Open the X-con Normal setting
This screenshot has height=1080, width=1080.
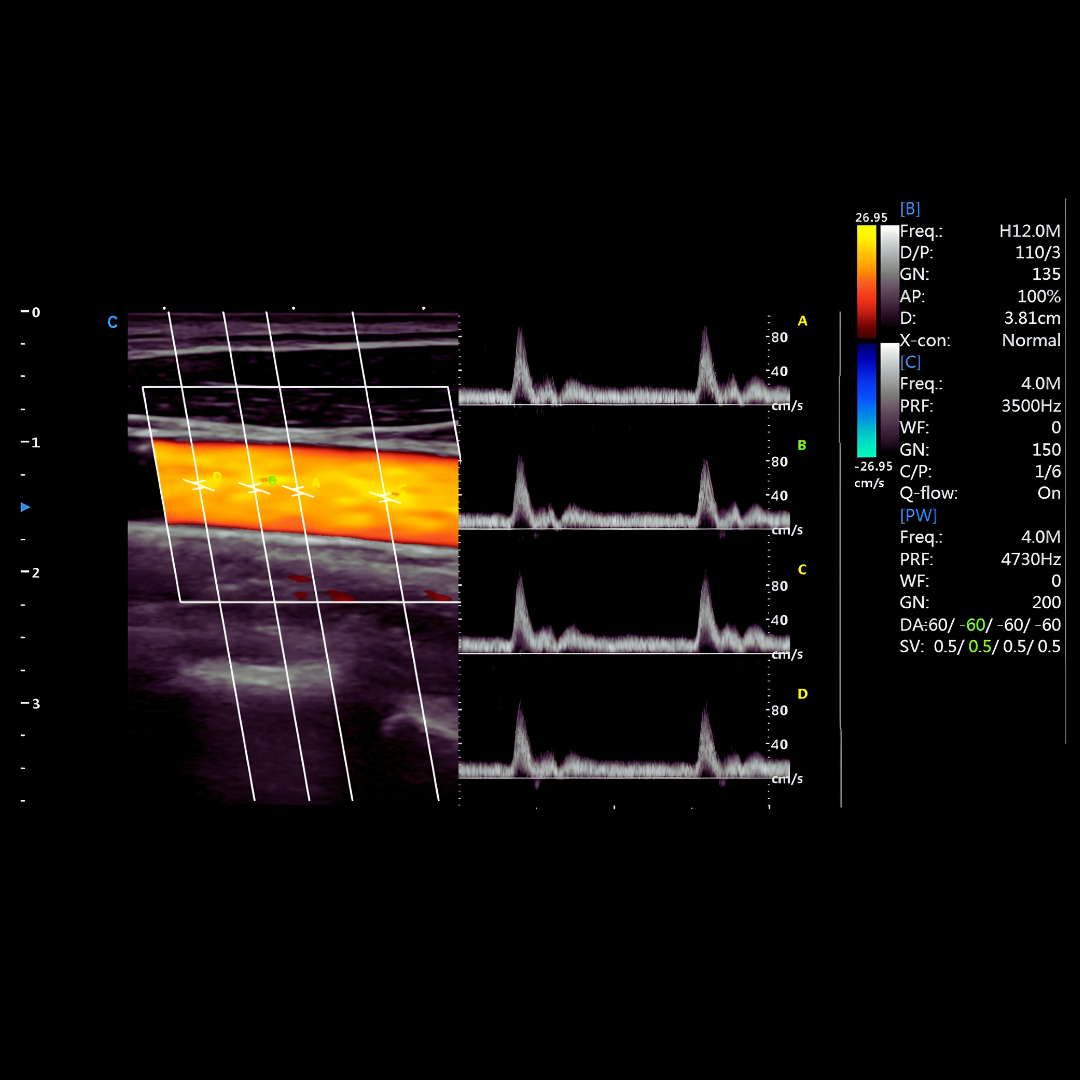1030,340
